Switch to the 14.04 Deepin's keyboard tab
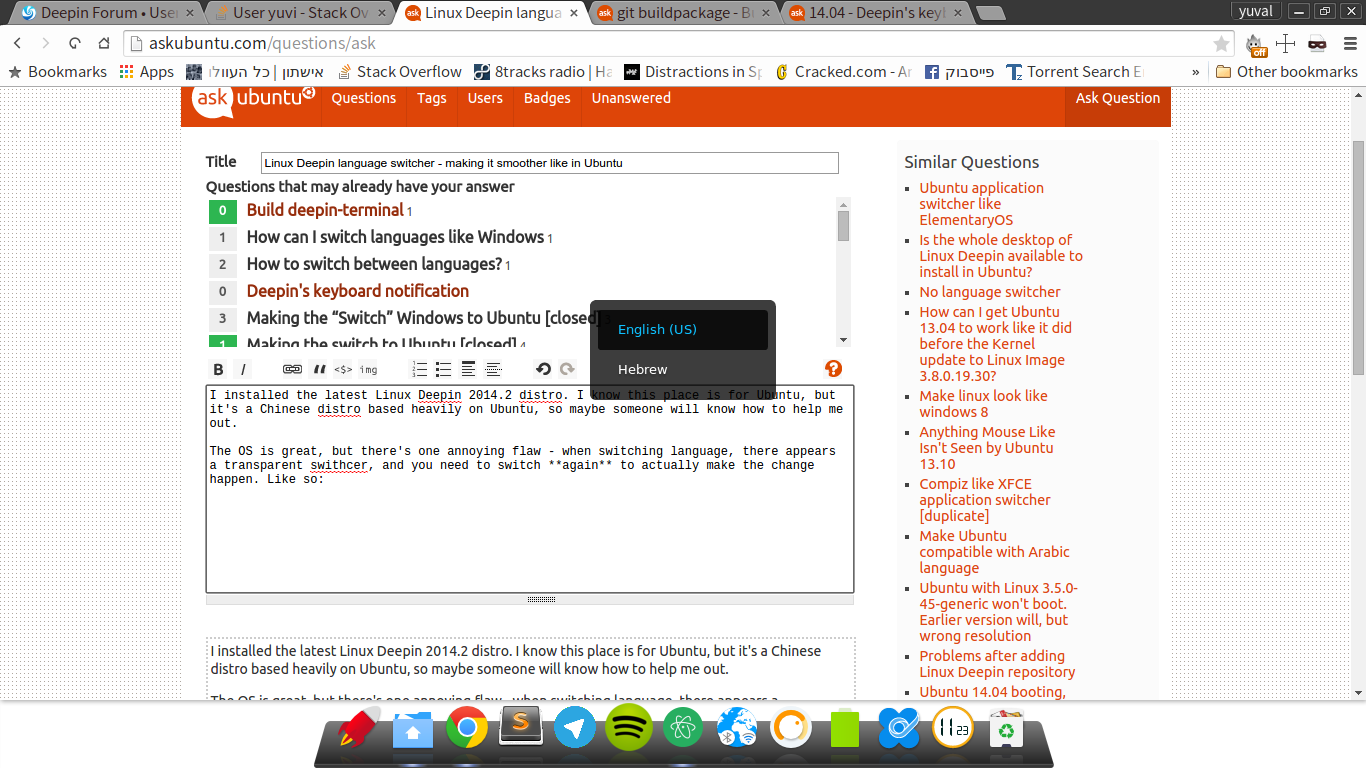Image resolution: width=1366 pixels, height=768 pixels. [x=877, y=13]
